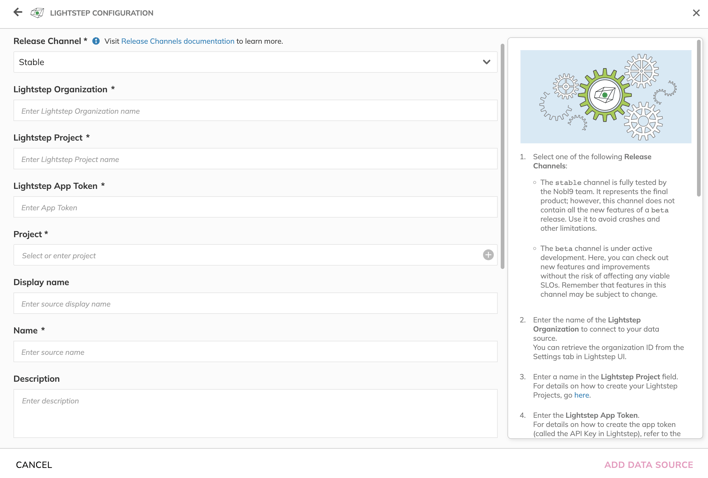Screen dimensions: 708x478
Task: Click the CANCEL button
Action: [x=34, y=464]
